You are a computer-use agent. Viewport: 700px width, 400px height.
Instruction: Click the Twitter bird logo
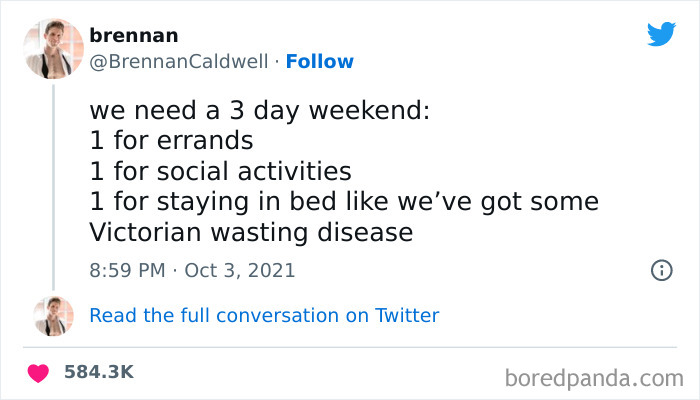(660, 35)
